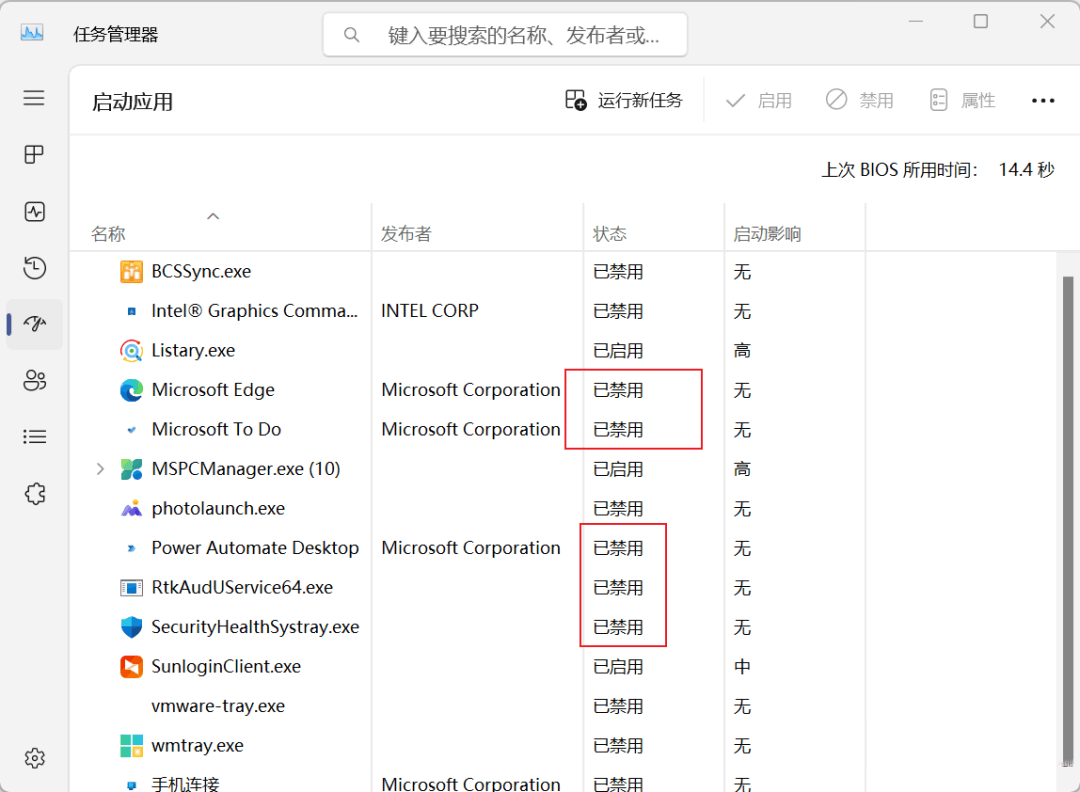The height and width of the screenshot is (792, 1080).
Task: Select the vmware-tray.exe row
Action: point(468,706)
